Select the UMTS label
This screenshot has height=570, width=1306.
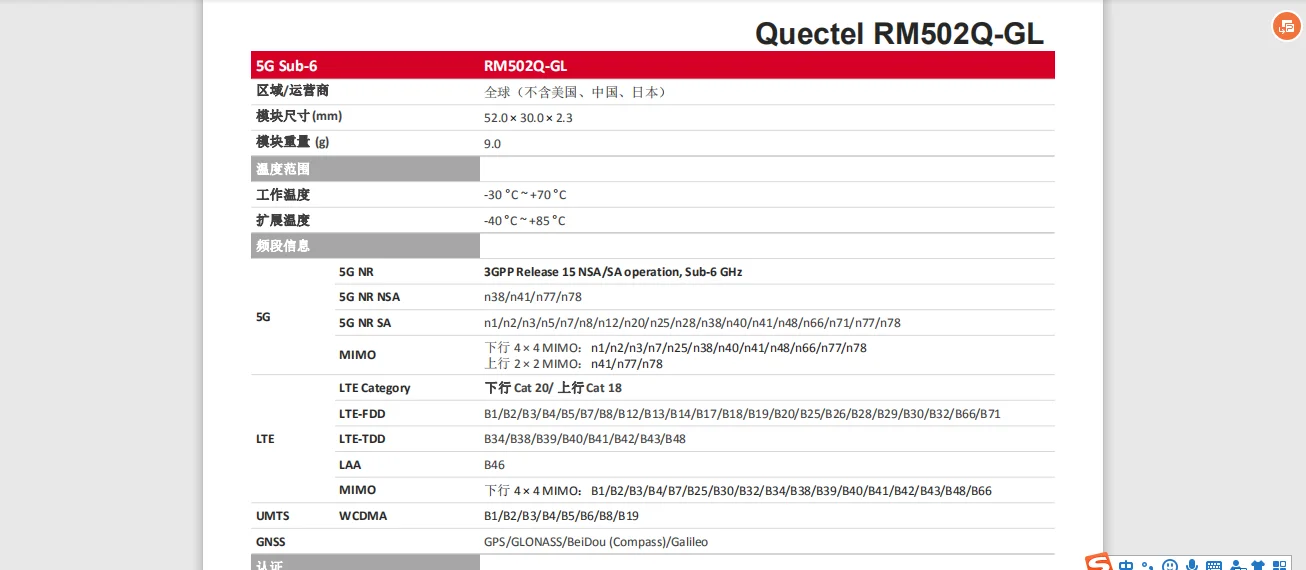tap(273, 516)
